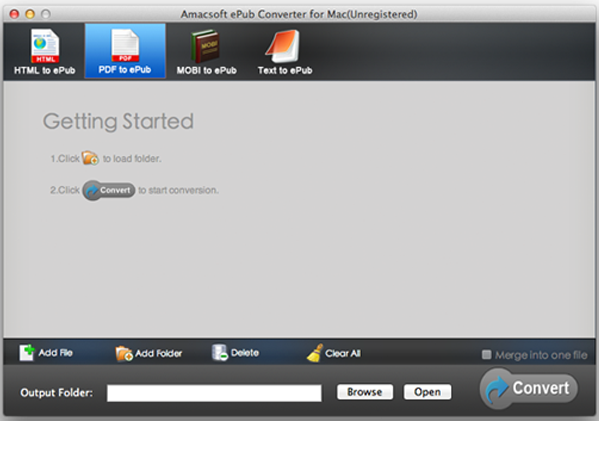Click the 'to load folder.' text

132,158
